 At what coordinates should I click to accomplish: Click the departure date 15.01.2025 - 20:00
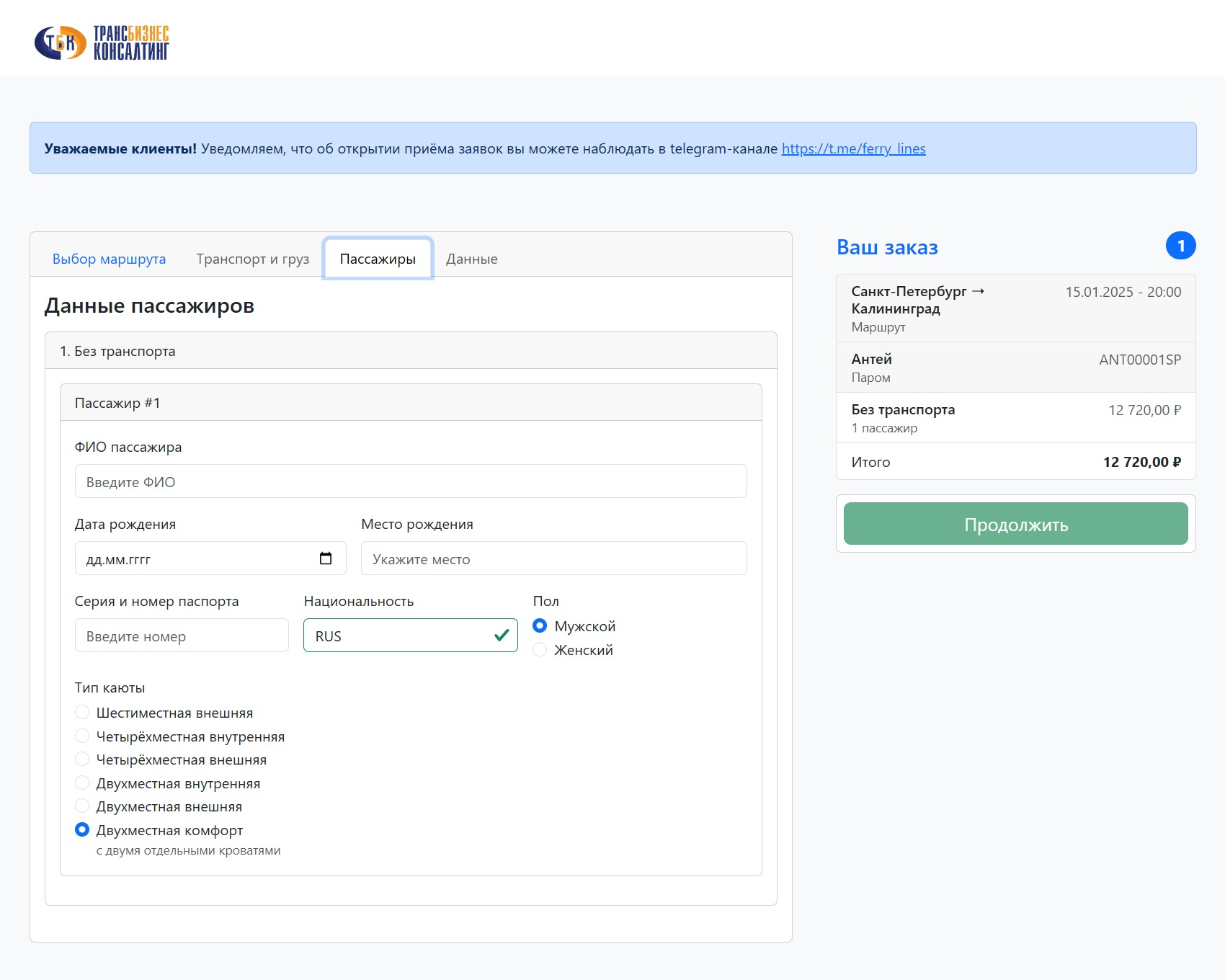[x=1123, y=292]
